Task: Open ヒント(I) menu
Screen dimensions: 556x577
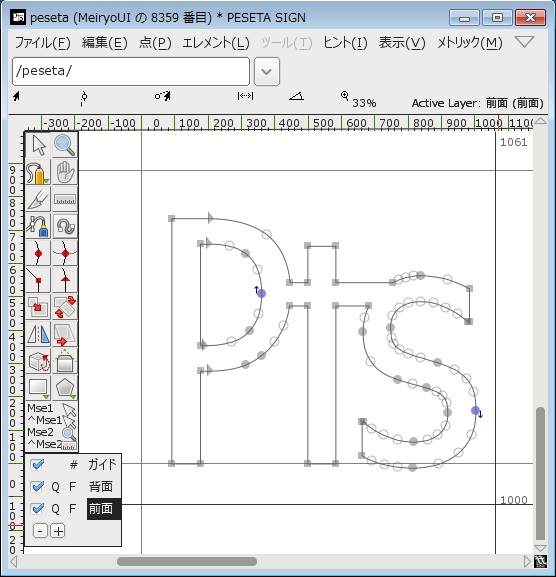Action: 345,43
